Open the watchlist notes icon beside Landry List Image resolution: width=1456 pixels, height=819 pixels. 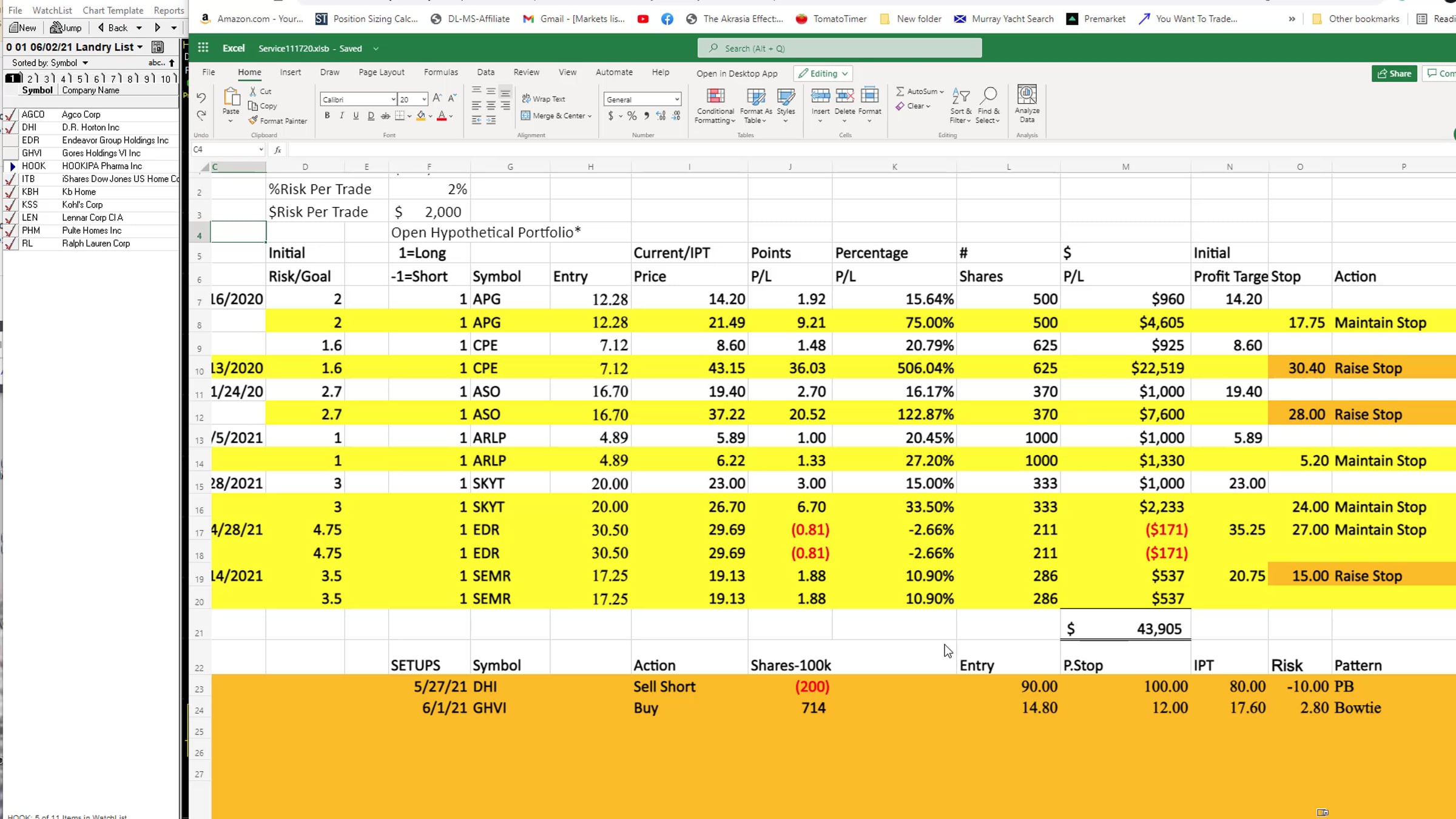click(158, 47)
